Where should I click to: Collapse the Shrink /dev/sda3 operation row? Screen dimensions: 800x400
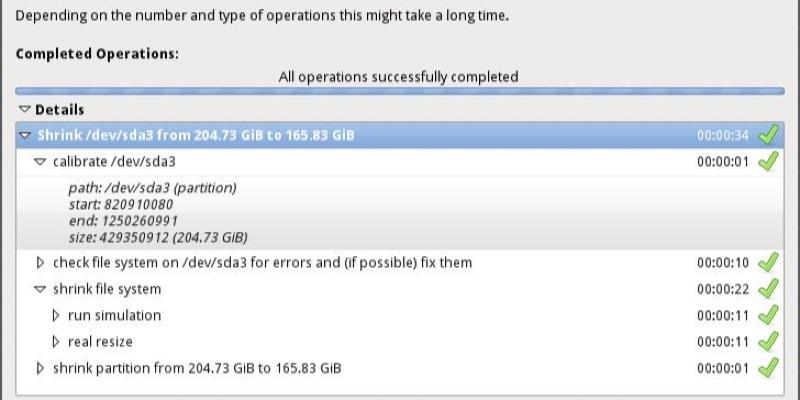tap(25, 135)
